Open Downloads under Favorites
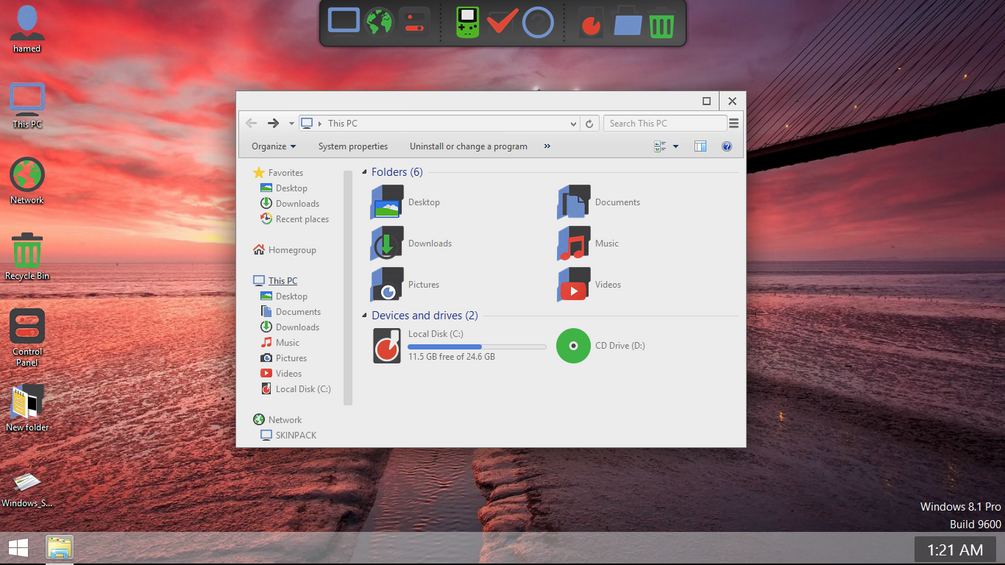 click(290, 203)
